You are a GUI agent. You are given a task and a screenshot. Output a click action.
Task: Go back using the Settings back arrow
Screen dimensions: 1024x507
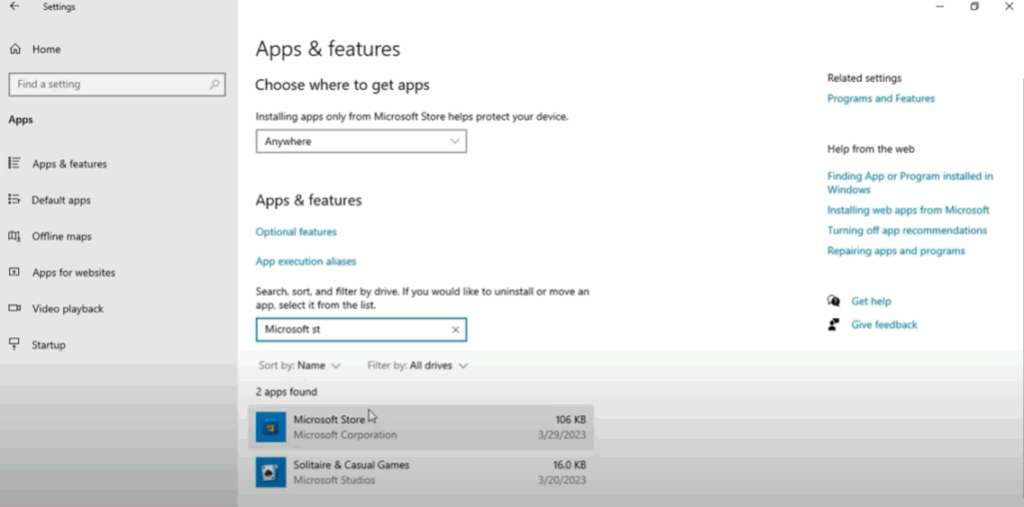(x=14, y=7)
